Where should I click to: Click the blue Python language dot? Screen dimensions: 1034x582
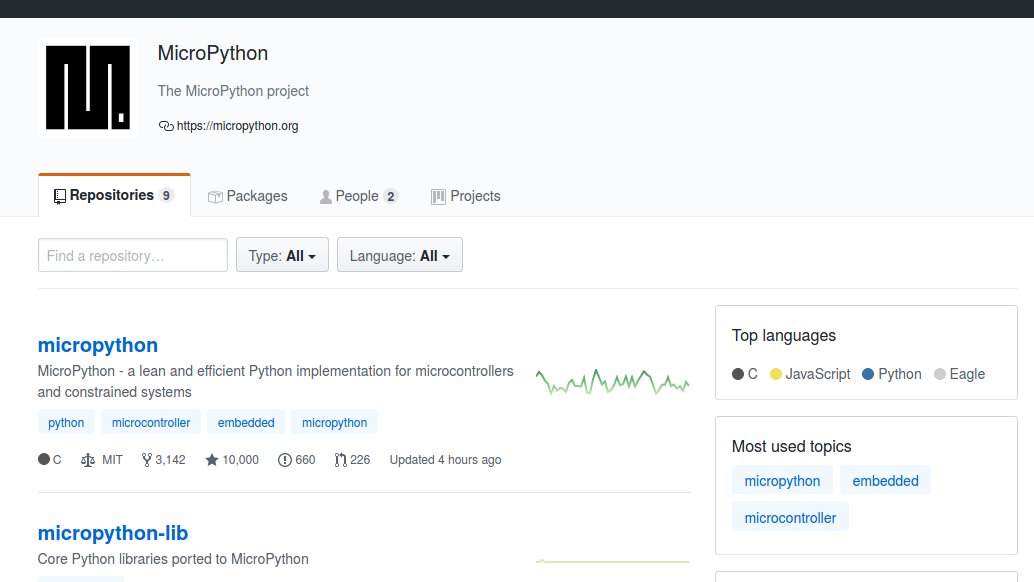pyautogui.click(x=868, y=374)
